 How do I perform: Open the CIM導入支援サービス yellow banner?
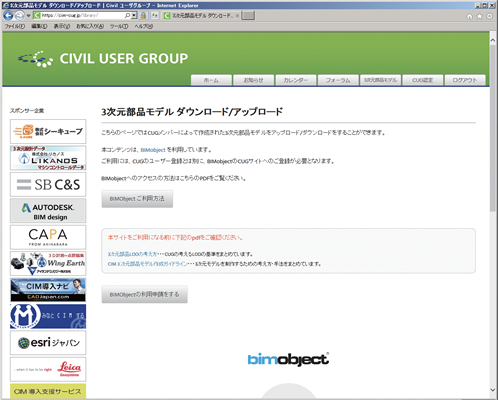pos(48,391)
